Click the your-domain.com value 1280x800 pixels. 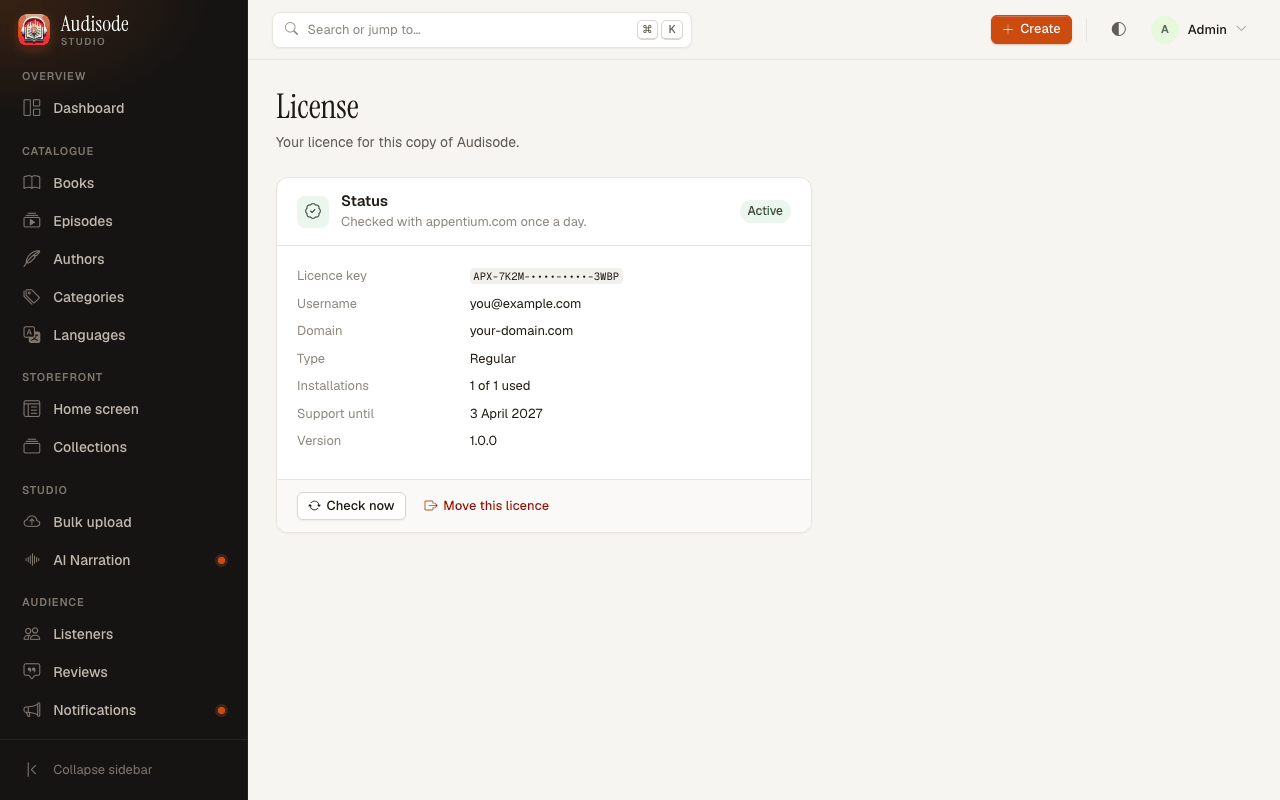coord(521,331)
